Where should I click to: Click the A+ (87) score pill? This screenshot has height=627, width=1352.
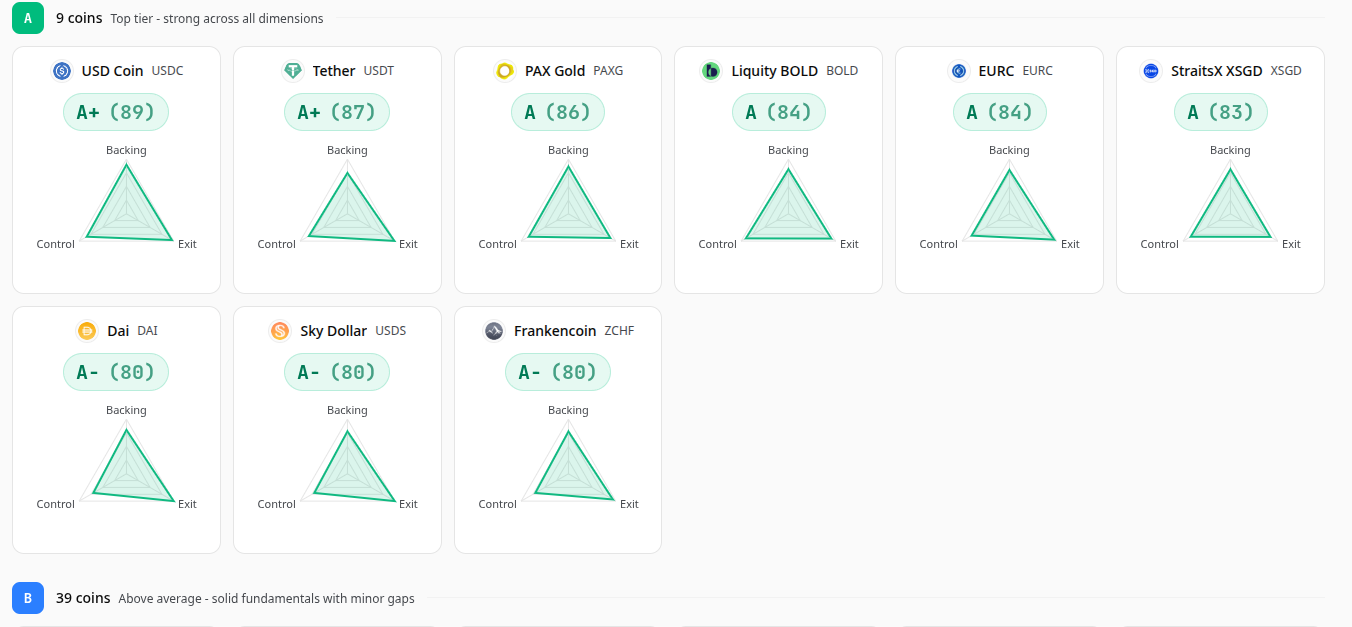(337, 112)
